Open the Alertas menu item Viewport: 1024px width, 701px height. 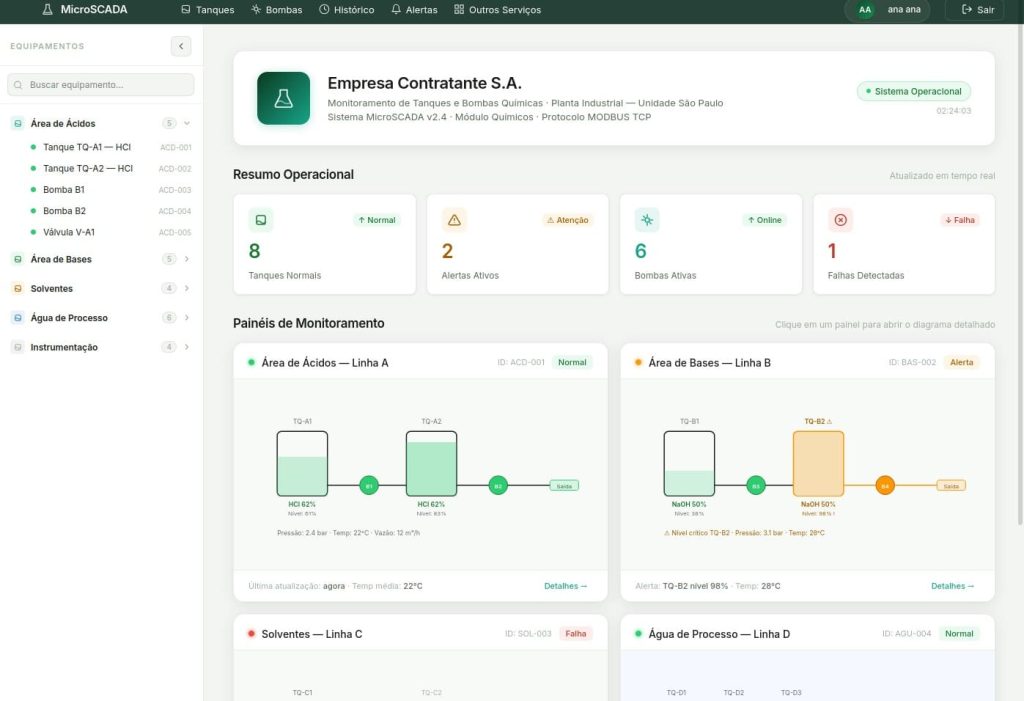(415, 10)
